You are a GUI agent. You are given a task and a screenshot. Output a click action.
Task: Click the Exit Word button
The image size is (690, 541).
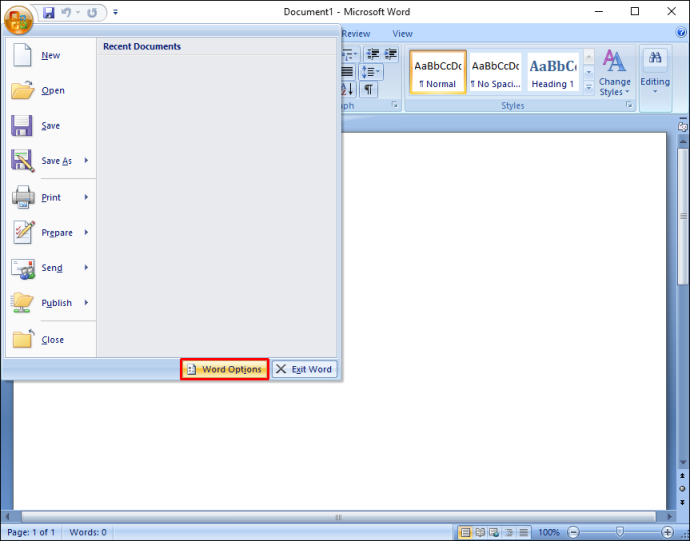click(x=305, y=369)
